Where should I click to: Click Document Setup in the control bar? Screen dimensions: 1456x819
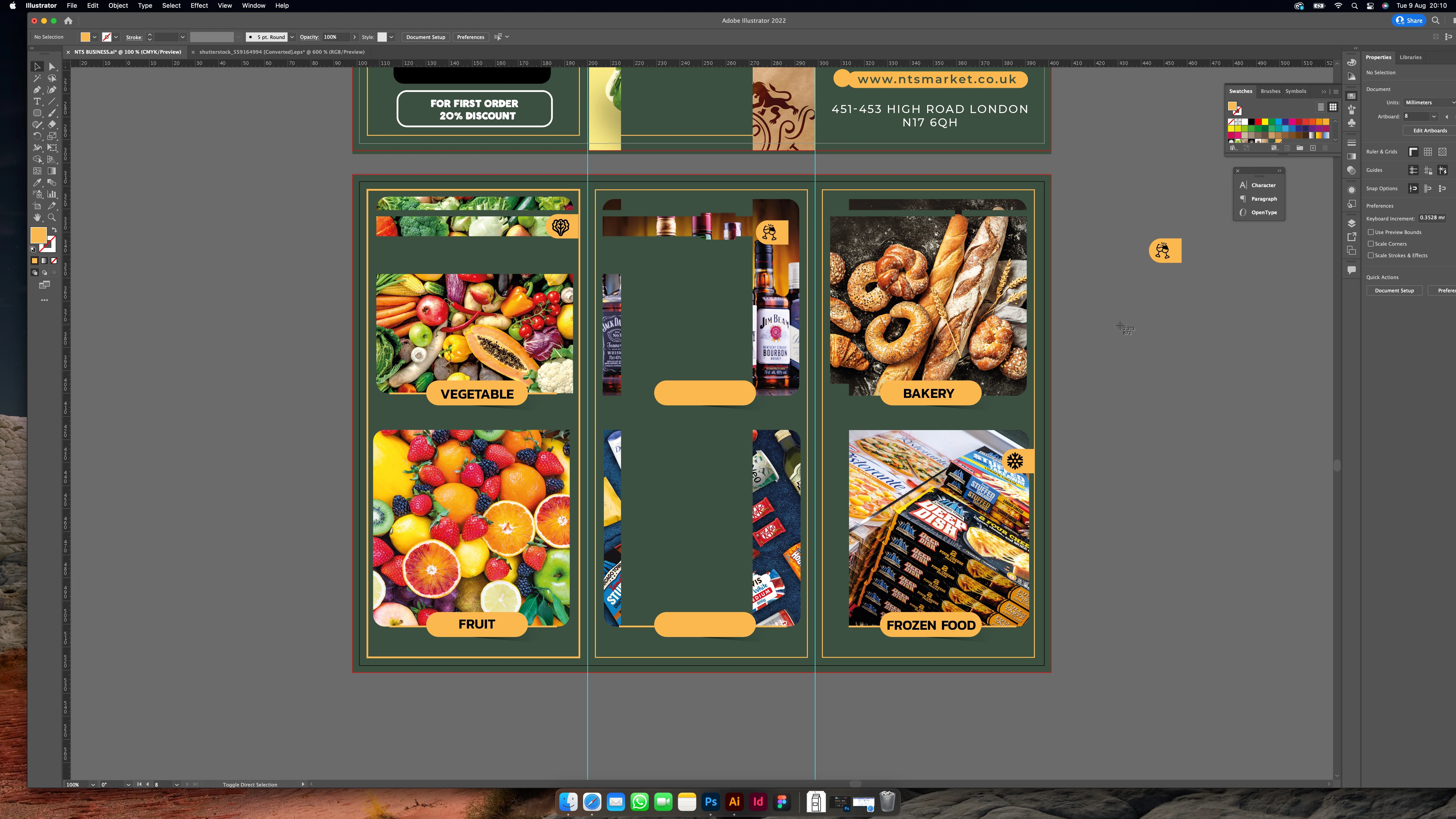tap(426, 37)
